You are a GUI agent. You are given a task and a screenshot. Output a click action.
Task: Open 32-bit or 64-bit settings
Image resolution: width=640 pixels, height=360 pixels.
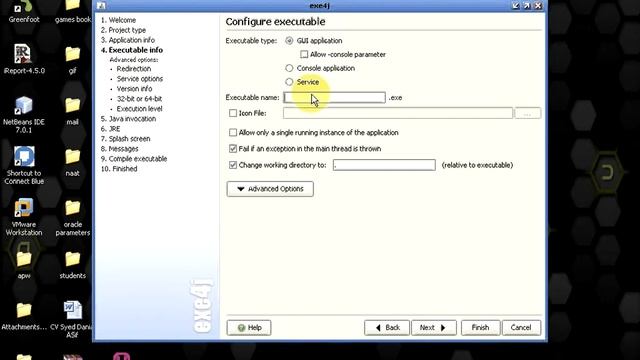tap(139, 99)
